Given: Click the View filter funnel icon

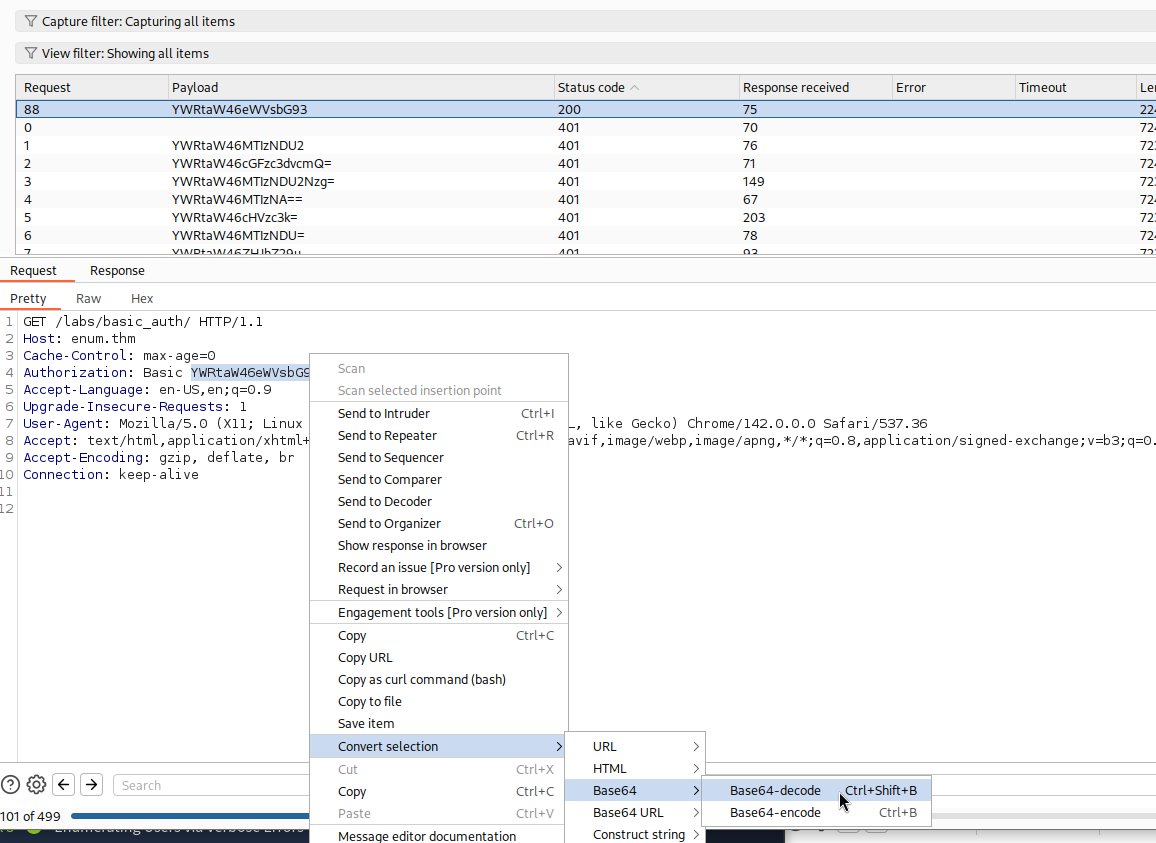Looking at the screenshot, I should pos(31,53).
